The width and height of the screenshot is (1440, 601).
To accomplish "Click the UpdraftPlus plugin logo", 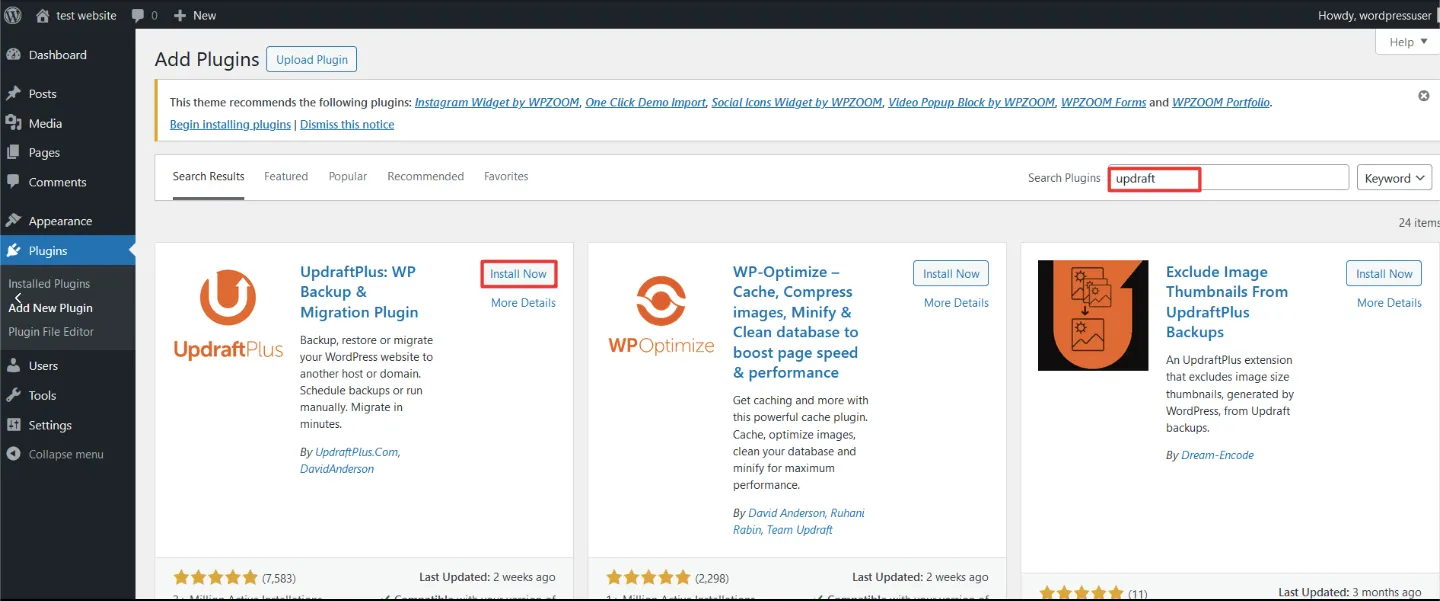I will [229, 314].
